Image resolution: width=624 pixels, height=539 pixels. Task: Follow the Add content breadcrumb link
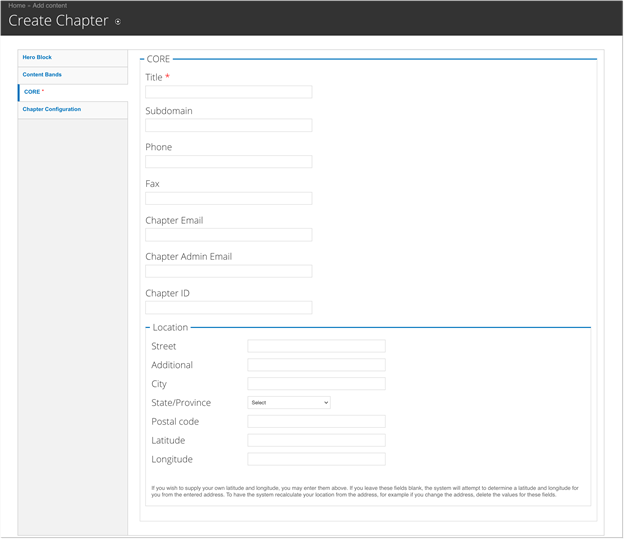(51, 6)
